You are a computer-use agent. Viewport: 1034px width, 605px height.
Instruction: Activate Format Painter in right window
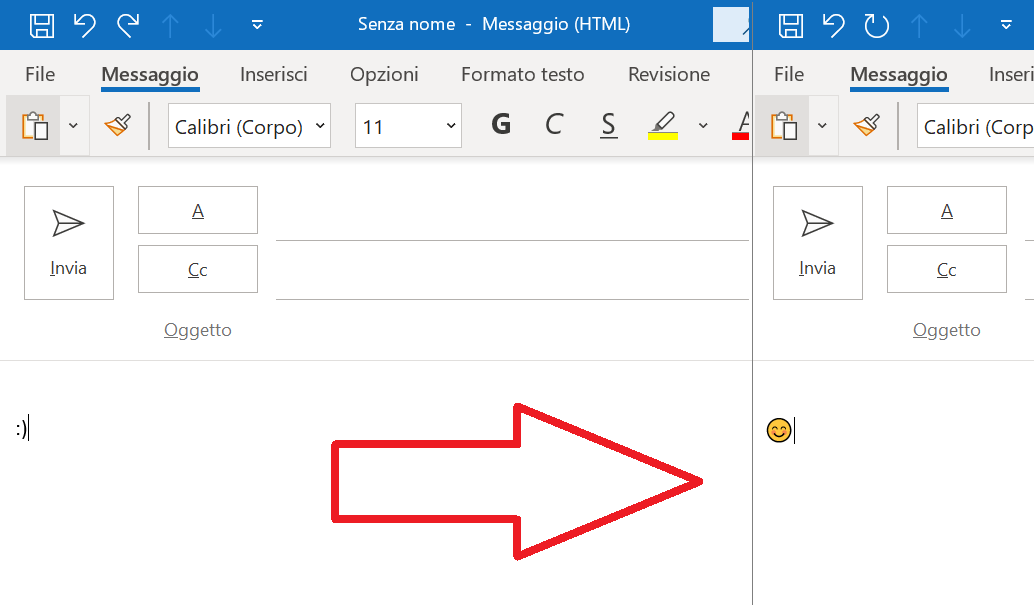click(867, 125)
